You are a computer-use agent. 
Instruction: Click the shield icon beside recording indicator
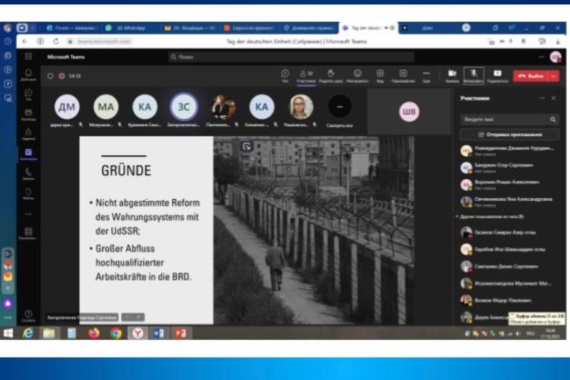[50, 76]
